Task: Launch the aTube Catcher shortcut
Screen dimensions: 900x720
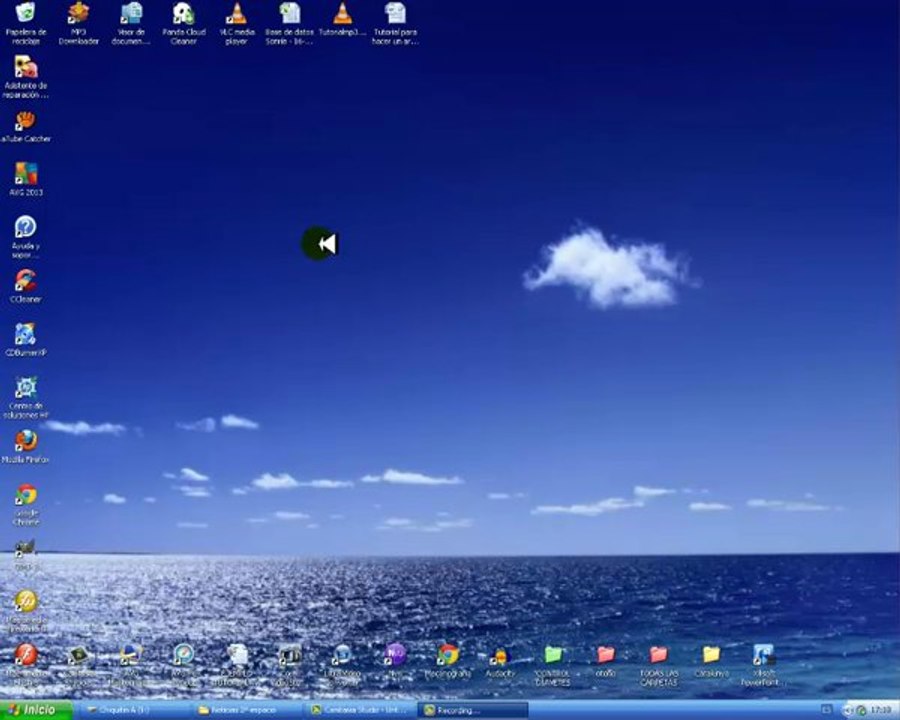Action: (x=26, y=126)
